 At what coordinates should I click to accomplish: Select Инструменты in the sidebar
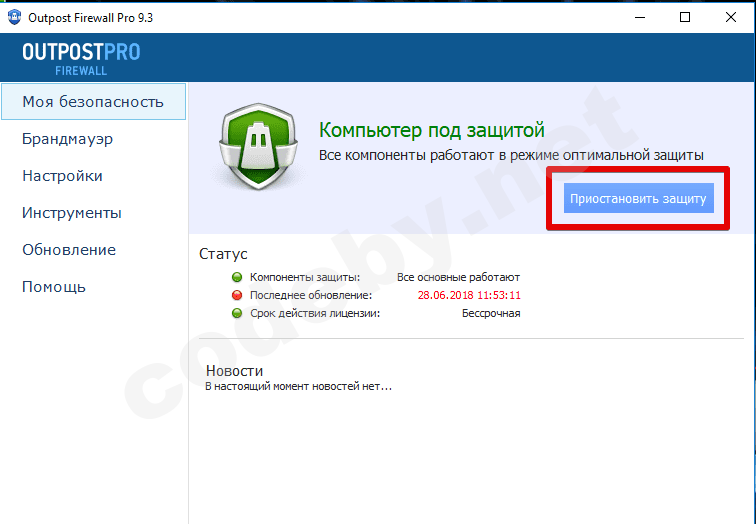click(x=72, y=213)
